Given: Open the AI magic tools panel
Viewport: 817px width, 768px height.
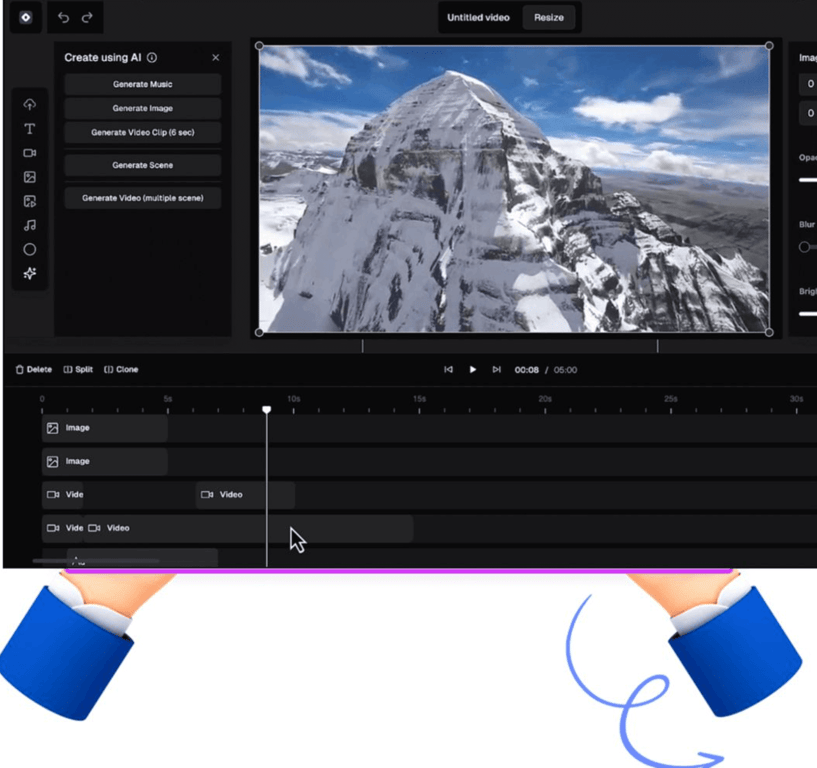Looking at the screenshot, I should click(x=29, y=273).
